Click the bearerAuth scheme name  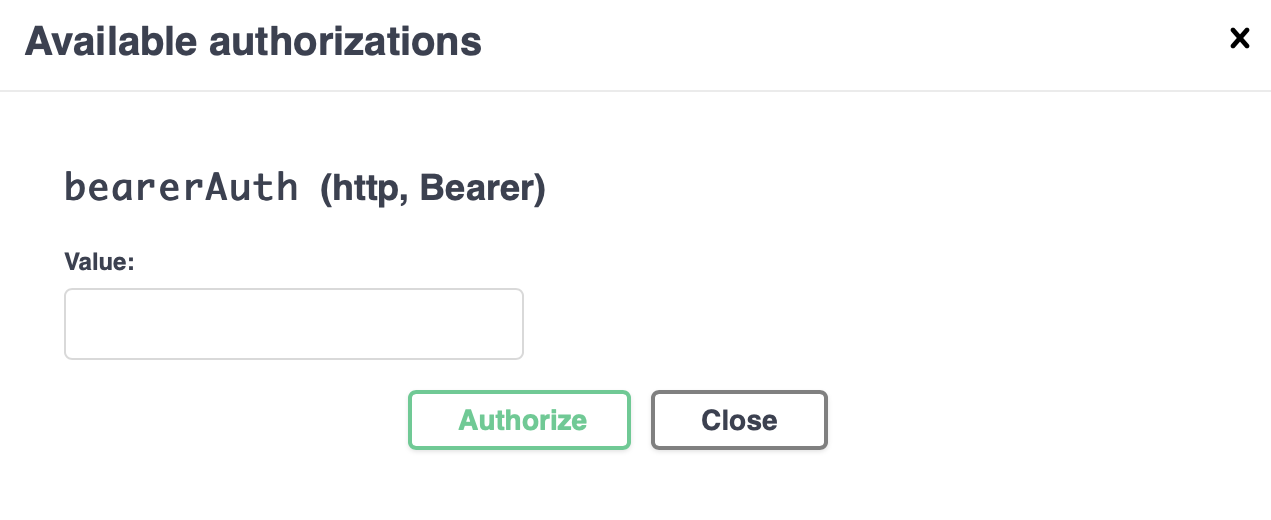tap(181, 187)
